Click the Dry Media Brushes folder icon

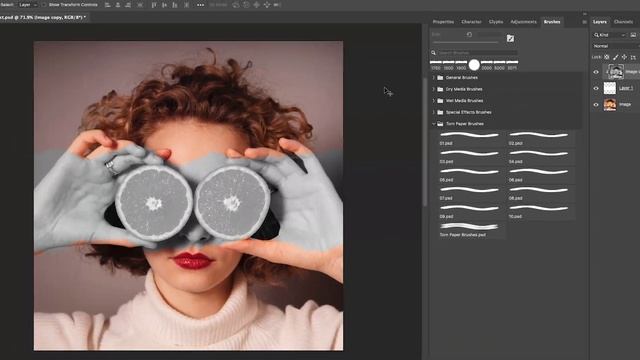tap(440, 89)
